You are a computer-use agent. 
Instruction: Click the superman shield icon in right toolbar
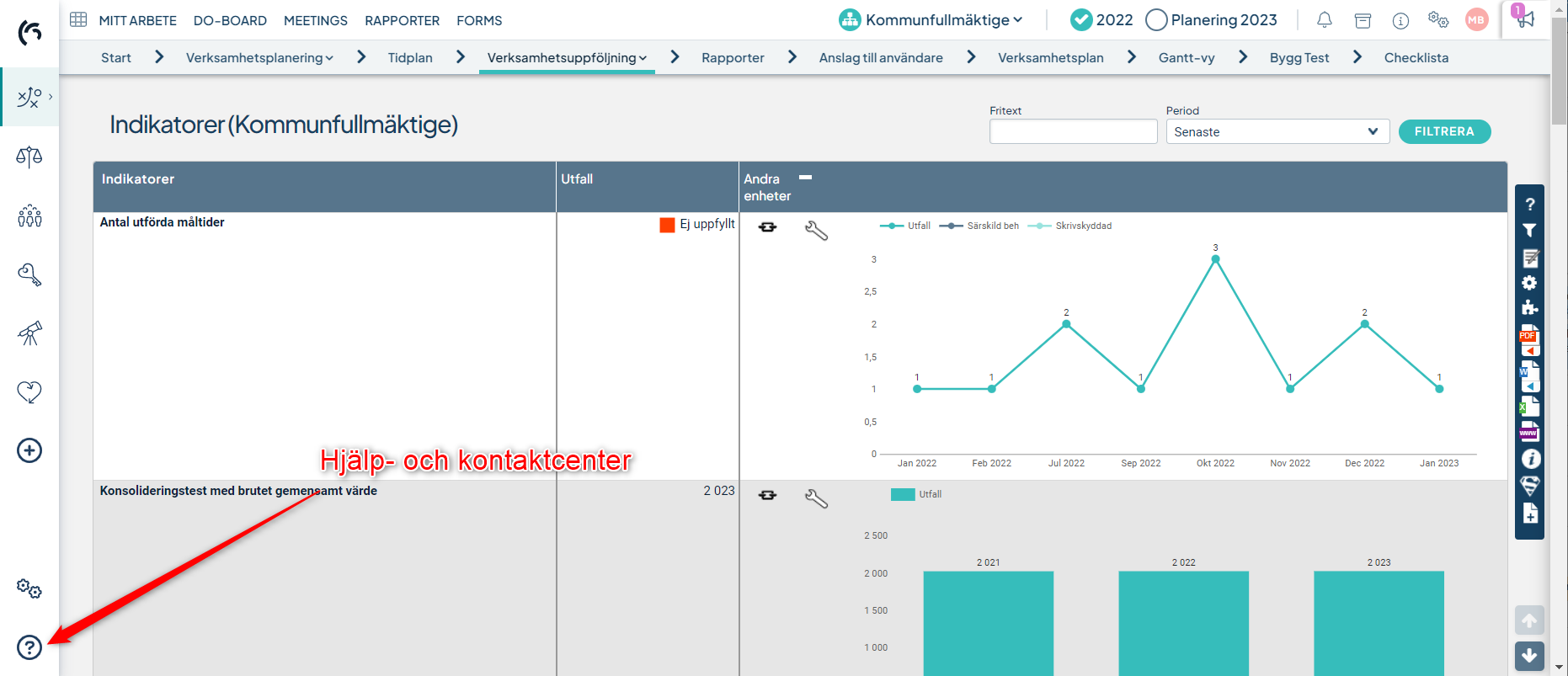[x=1530, y=486]
